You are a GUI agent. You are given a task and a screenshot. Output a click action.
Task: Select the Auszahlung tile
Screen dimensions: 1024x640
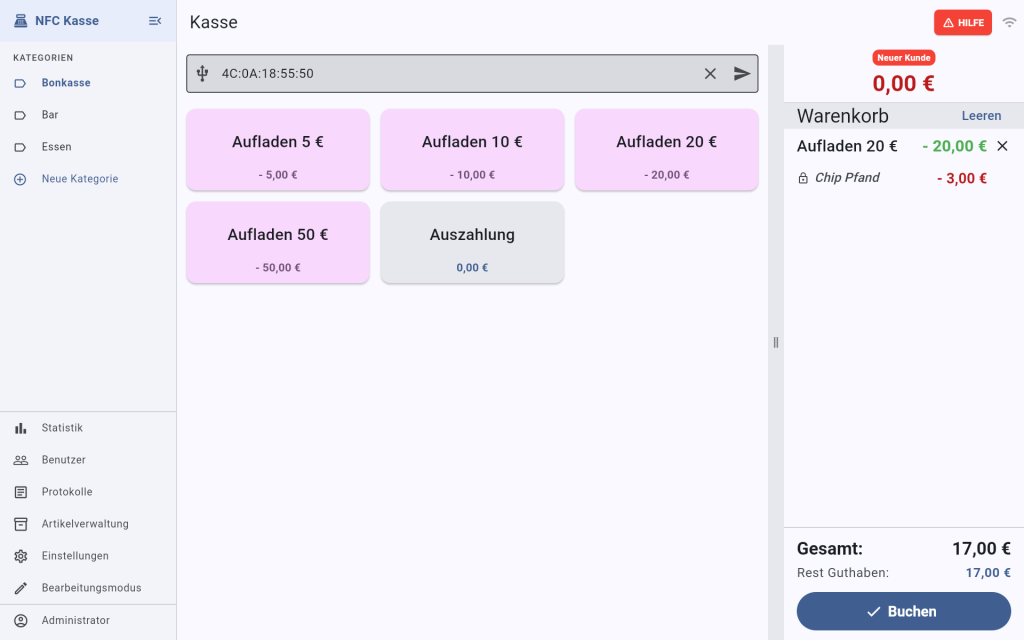click(472, 243)
